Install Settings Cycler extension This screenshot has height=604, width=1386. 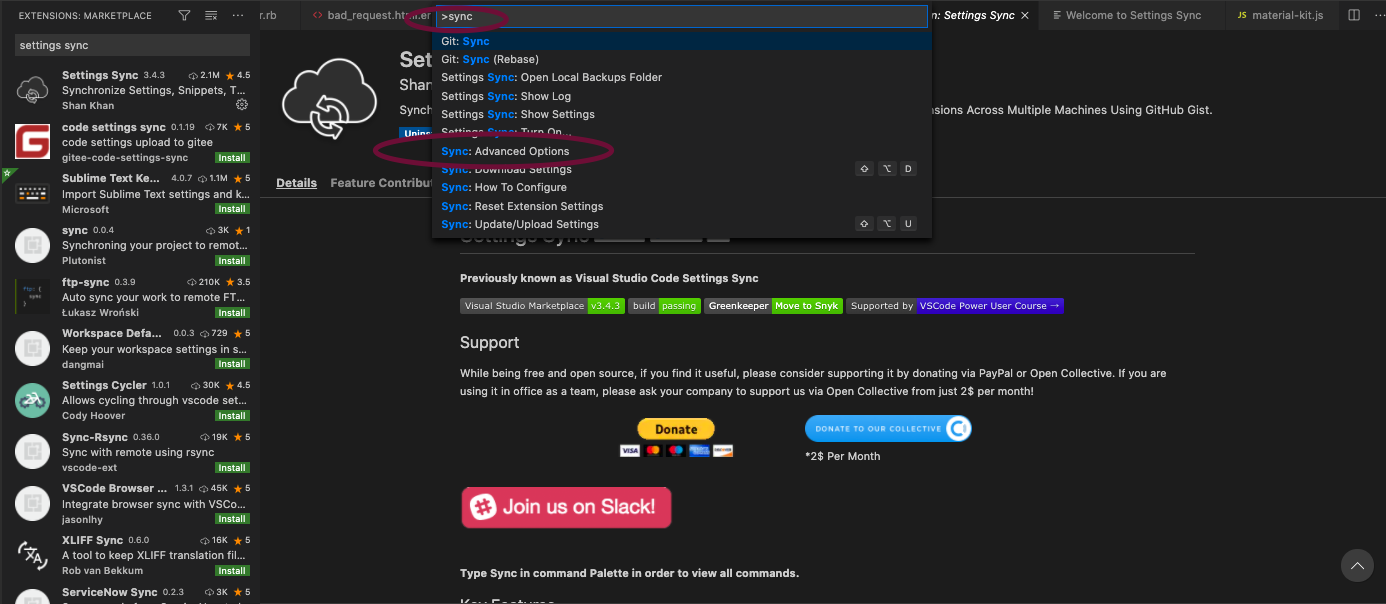tap(232, 416)
